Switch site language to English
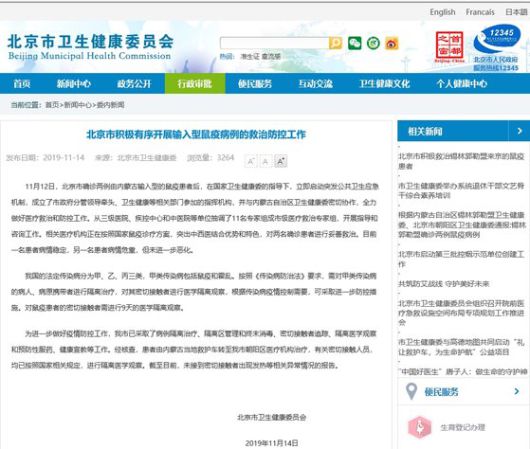 click(x=442, y=12)
